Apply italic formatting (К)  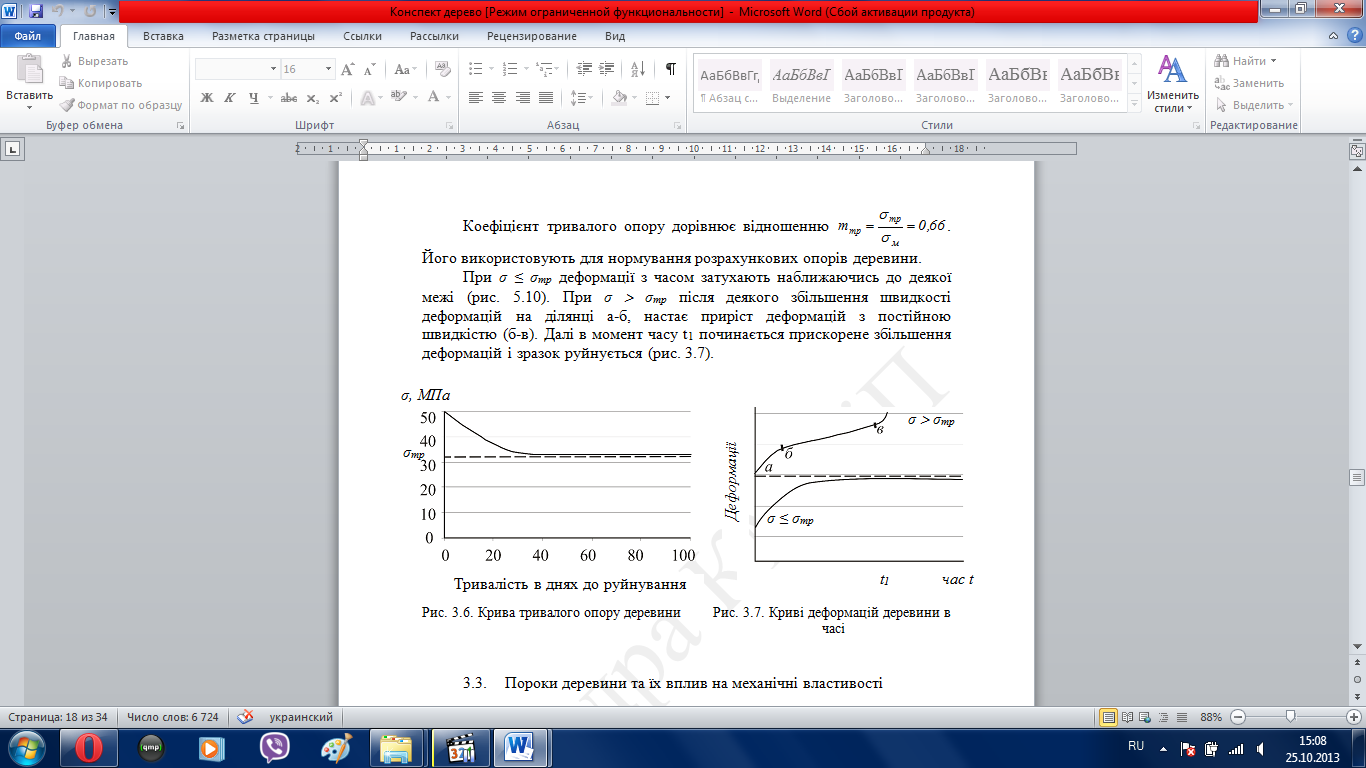click(x=230, y=98)
